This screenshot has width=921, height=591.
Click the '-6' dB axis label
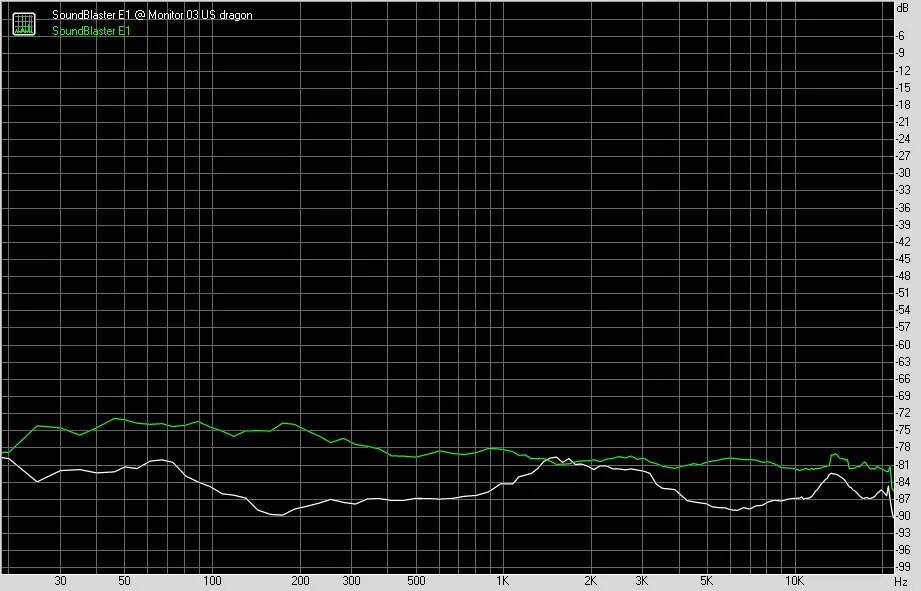900,36
